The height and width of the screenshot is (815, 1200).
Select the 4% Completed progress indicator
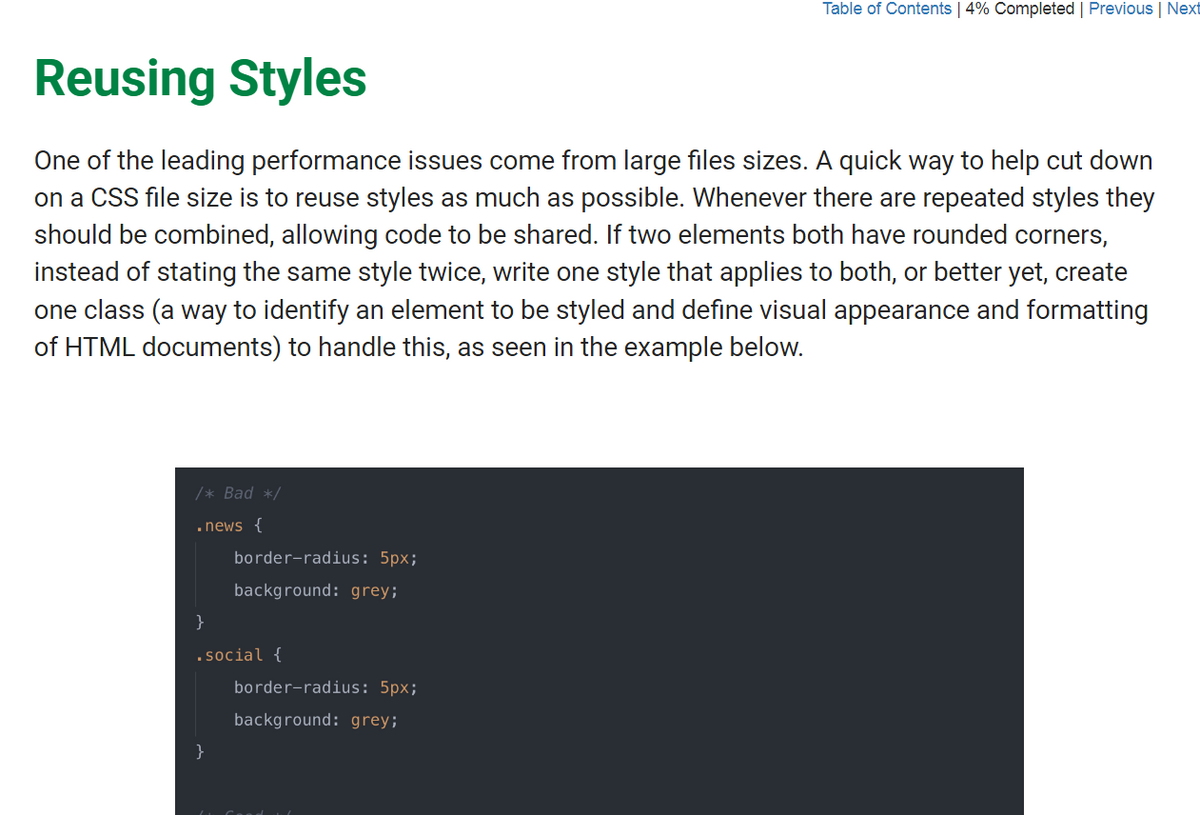pos(1019,9)
